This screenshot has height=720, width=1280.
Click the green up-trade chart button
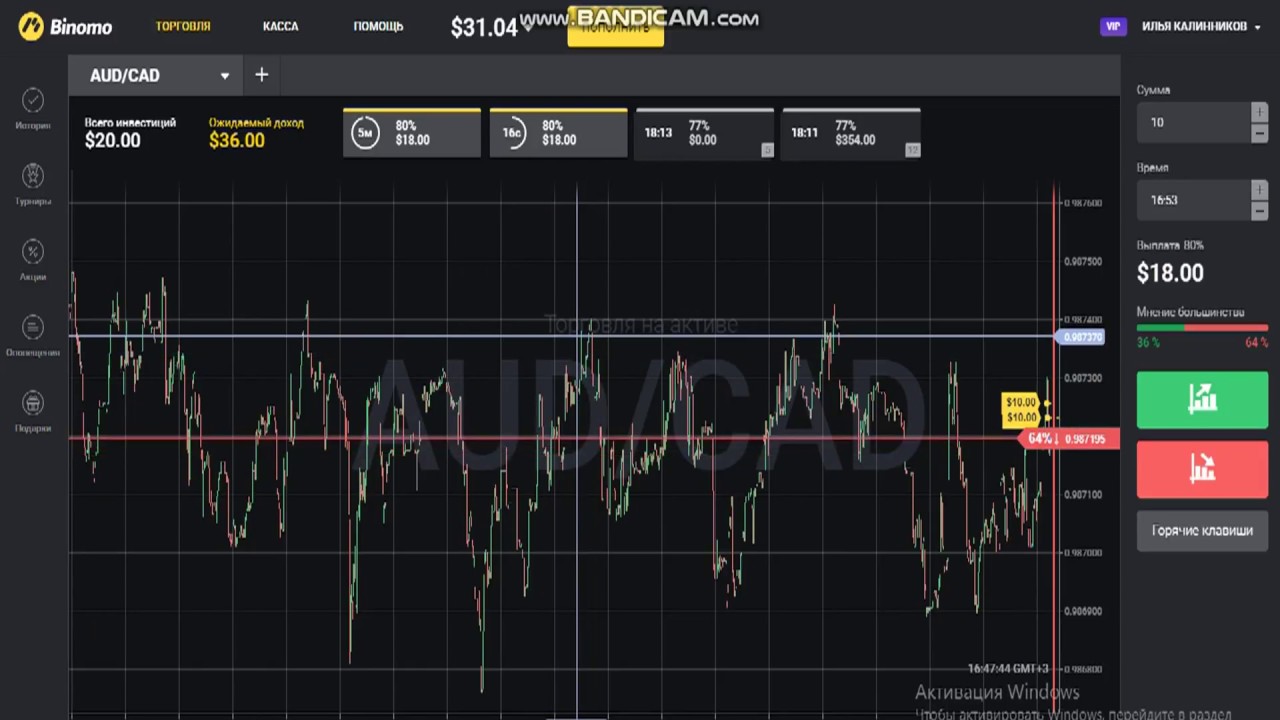(x=1202, y=400)
